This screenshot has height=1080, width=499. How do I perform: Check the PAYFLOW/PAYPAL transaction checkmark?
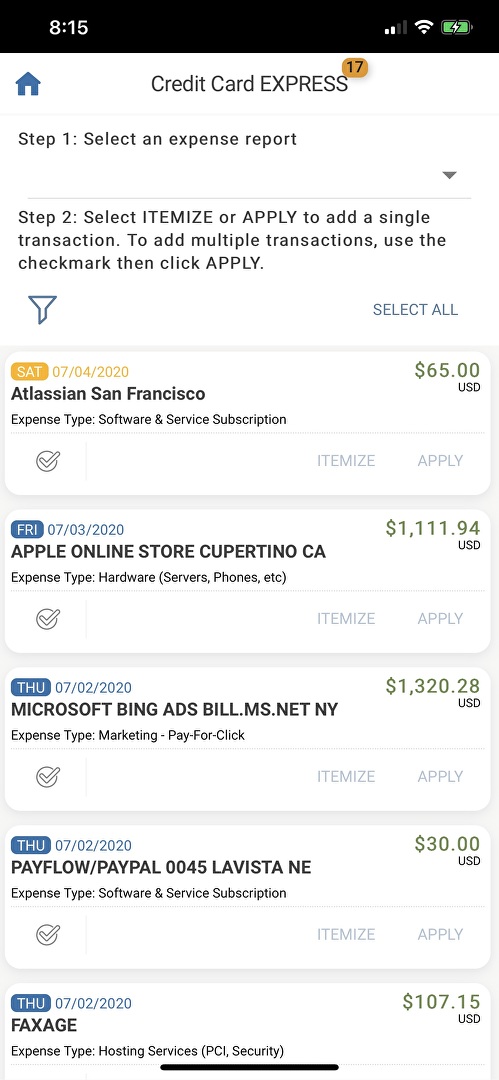click(48, 934)
